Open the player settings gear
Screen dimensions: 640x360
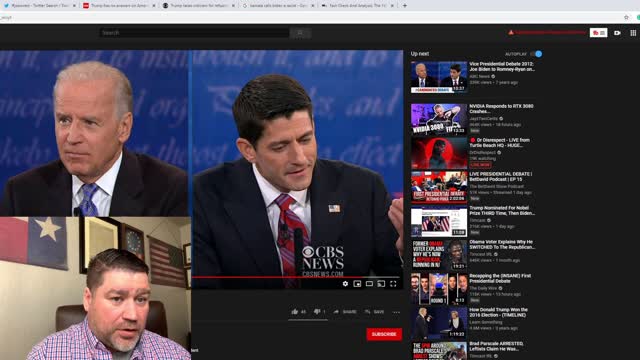(345, 284)
